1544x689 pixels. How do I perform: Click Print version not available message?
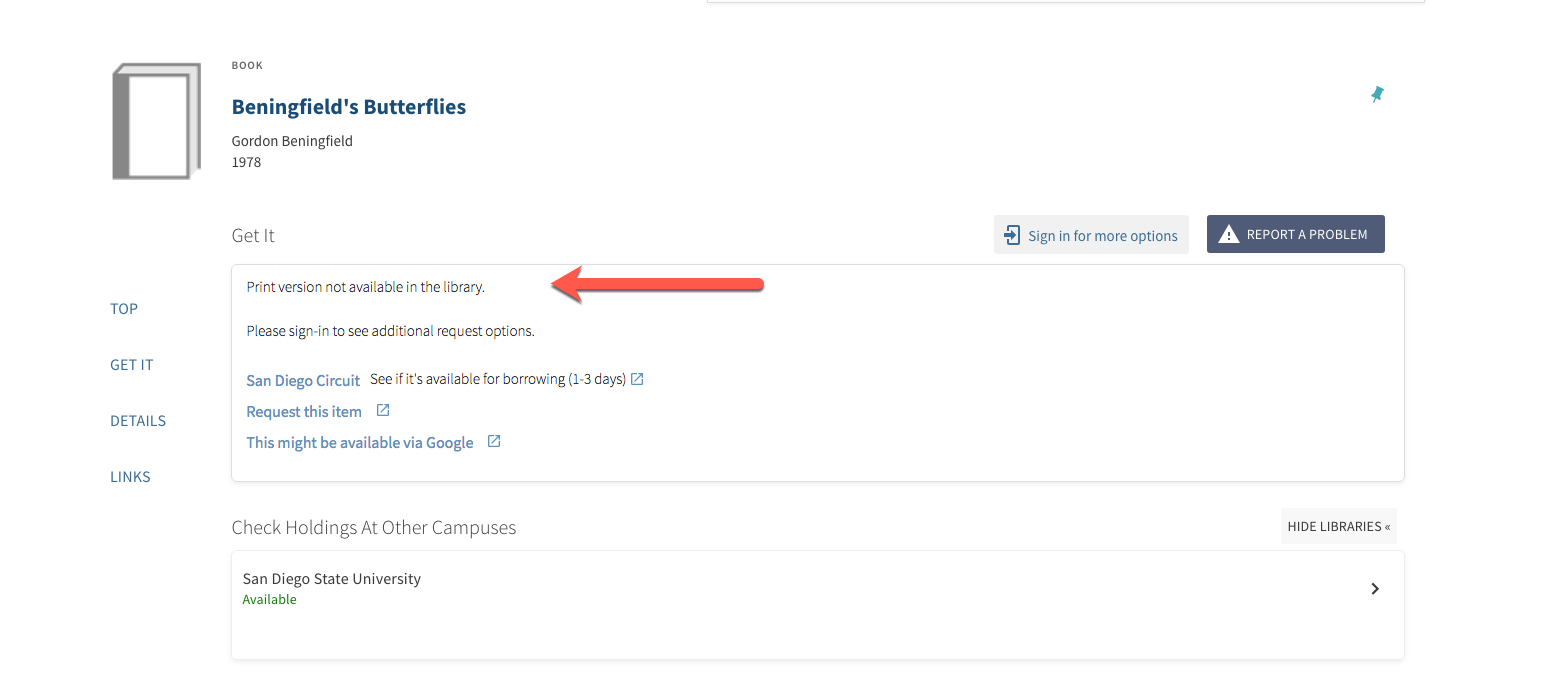tap(366, 287)
